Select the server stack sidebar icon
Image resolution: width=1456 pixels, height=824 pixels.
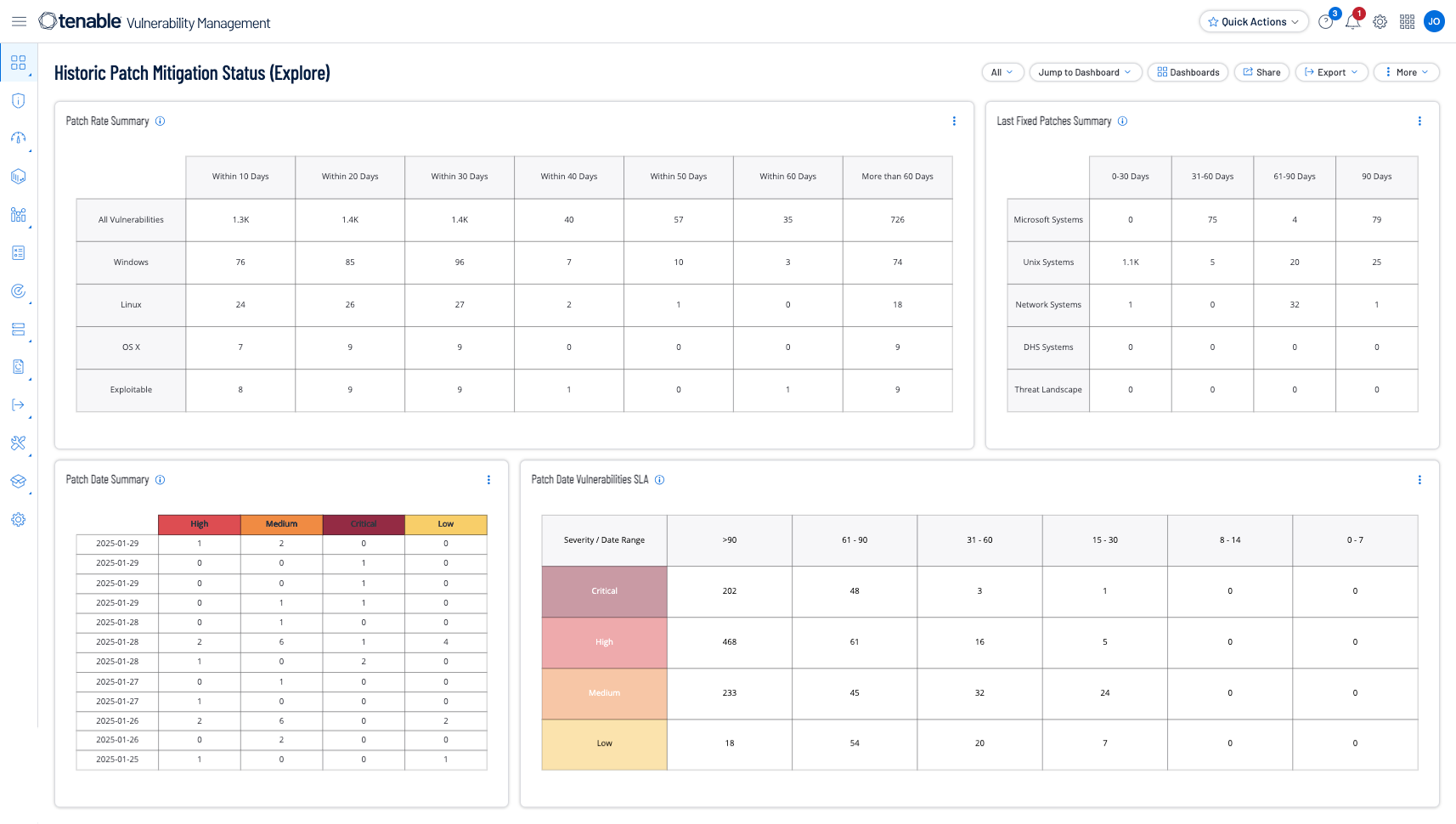pos(19,329)
